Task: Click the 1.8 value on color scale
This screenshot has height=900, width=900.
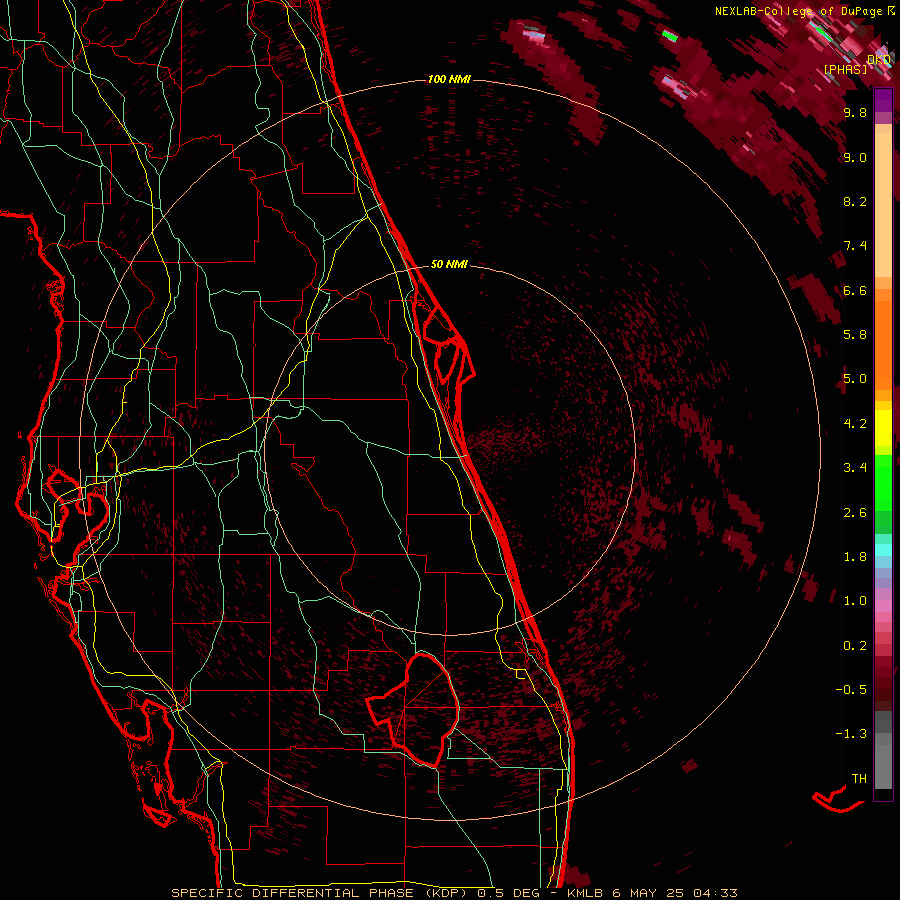Action: click(x=855, y=557)
